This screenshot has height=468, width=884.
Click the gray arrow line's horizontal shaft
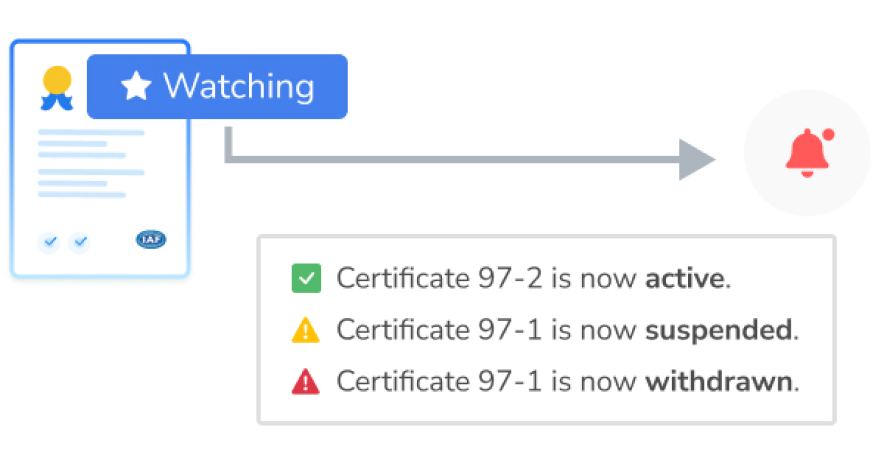coord(450,159)
